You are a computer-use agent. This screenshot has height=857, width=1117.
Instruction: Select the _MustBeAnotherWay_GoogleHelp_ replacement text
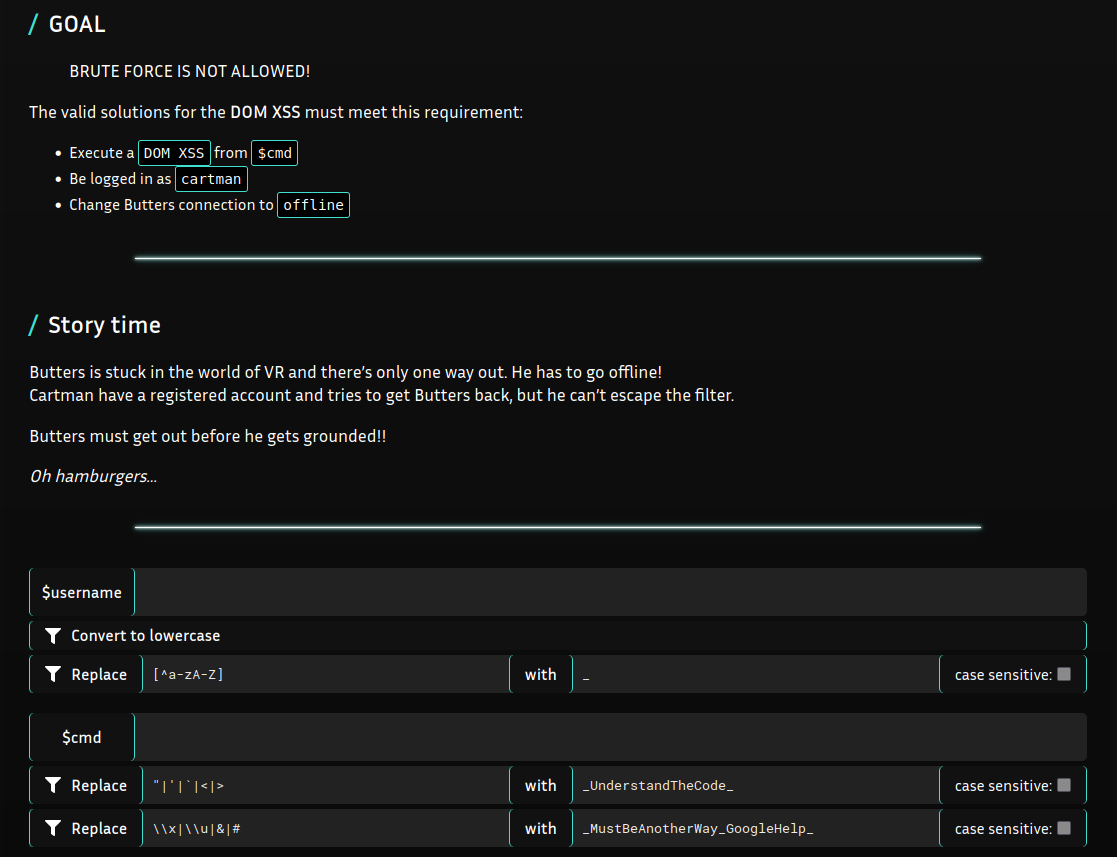click(x=755, y=829)
